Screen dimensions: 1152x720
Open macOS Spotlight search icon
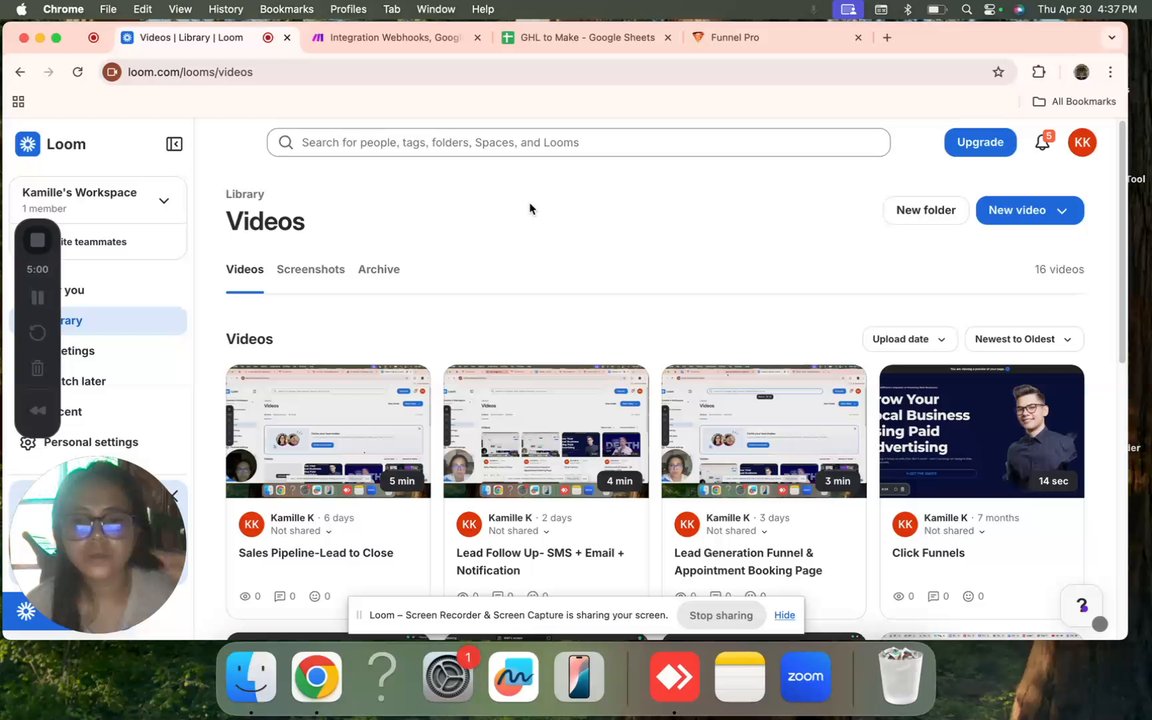click(x=967, y=10)
